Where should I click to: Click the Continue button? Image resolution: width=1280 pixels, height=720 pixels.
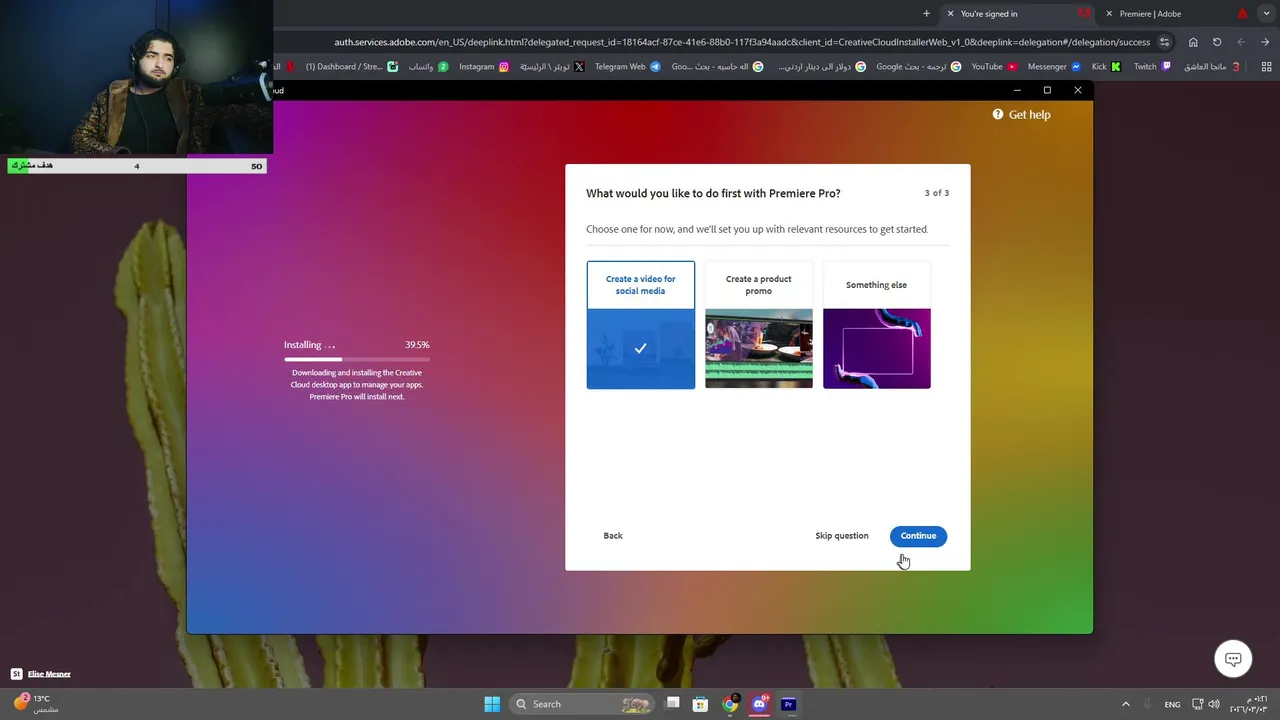[x=918, y=536]
